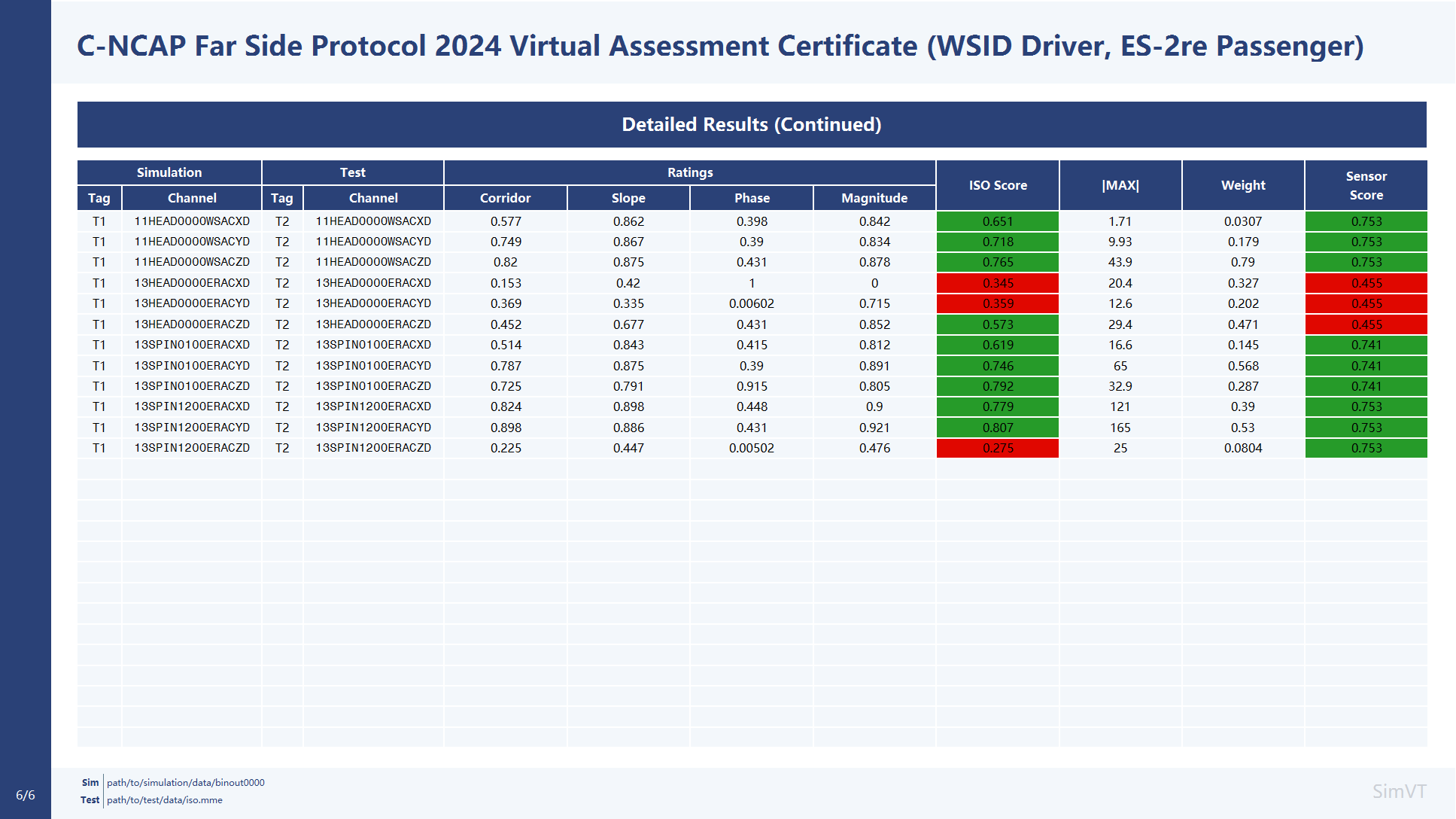Click the 6/6 page indicator
The height and width of the screenshot is (819, 1456).
tap(26, 795)
